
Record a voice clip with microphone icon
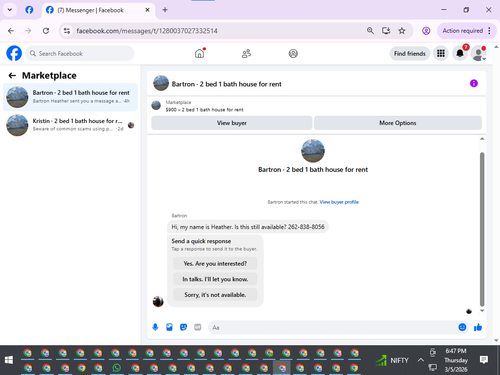point(155,327)
